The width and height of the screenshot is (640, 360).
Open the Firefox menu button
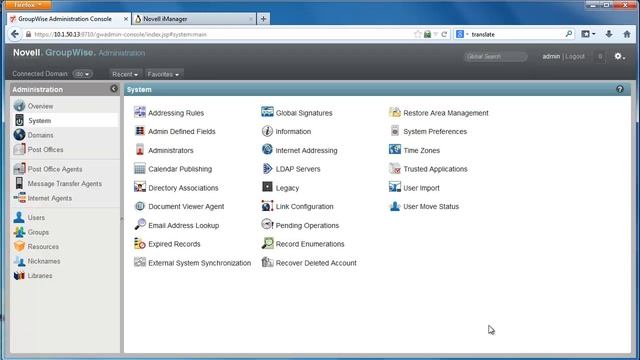click(28, 4)
